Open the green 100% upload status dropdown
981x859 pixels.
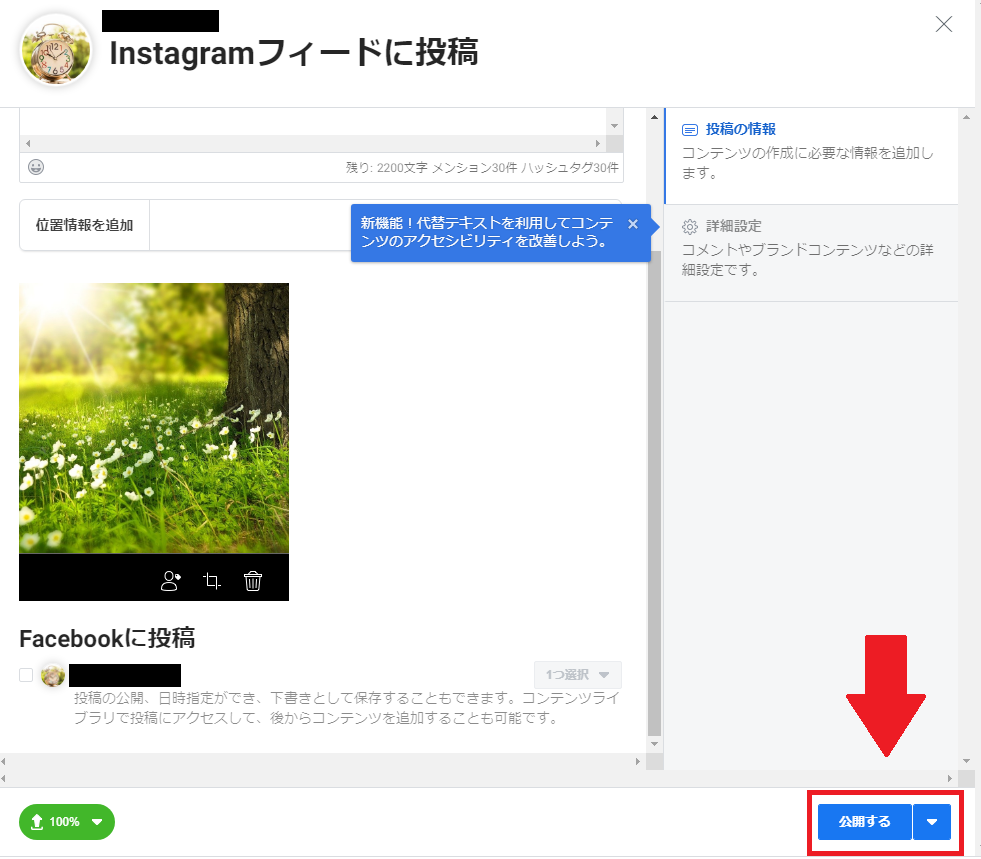click(67, 821)
